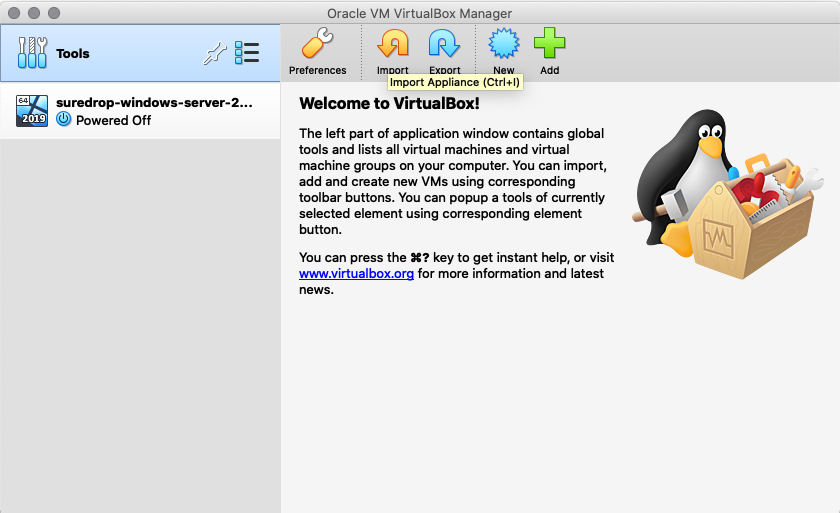Image resolution: width=840 pixels, height=513 pixels.
Task: Click the New label under starburst
Action: 504,70
